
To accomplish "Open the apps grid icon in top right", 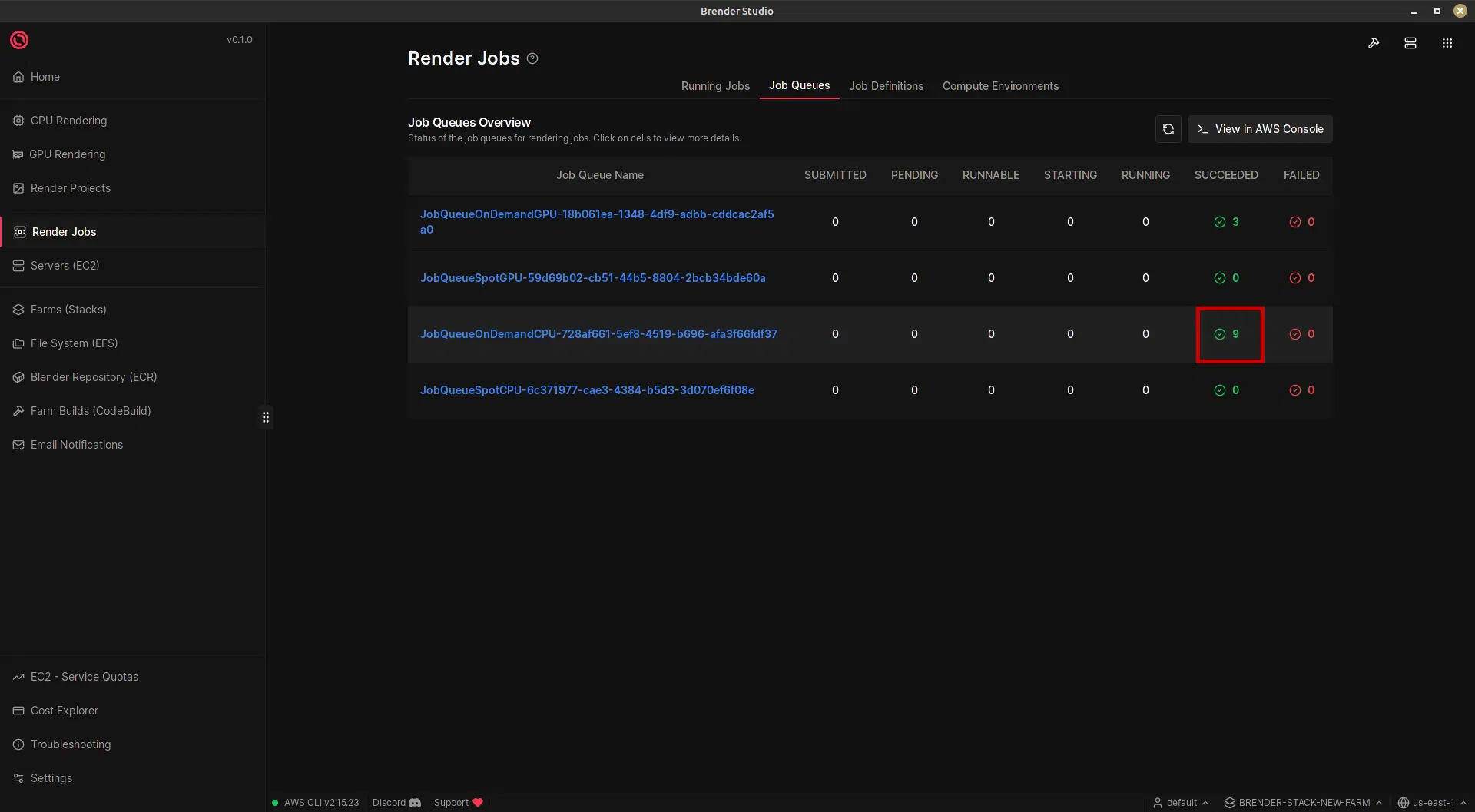I will (1447, 43).
